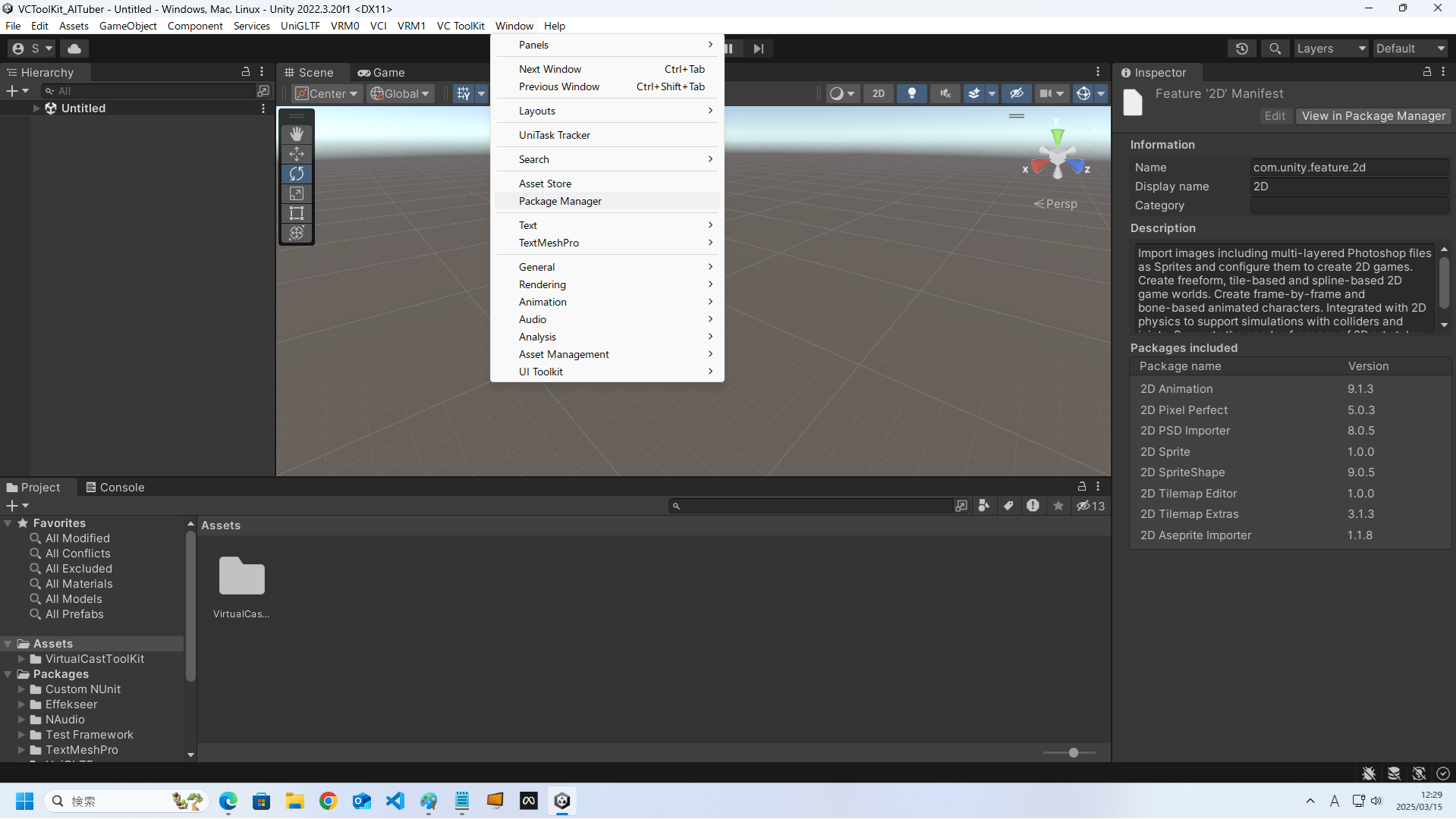The height and width of the screenshot is (819, 1456).
Task: Select the Transform tool
Action: (297, 233)
